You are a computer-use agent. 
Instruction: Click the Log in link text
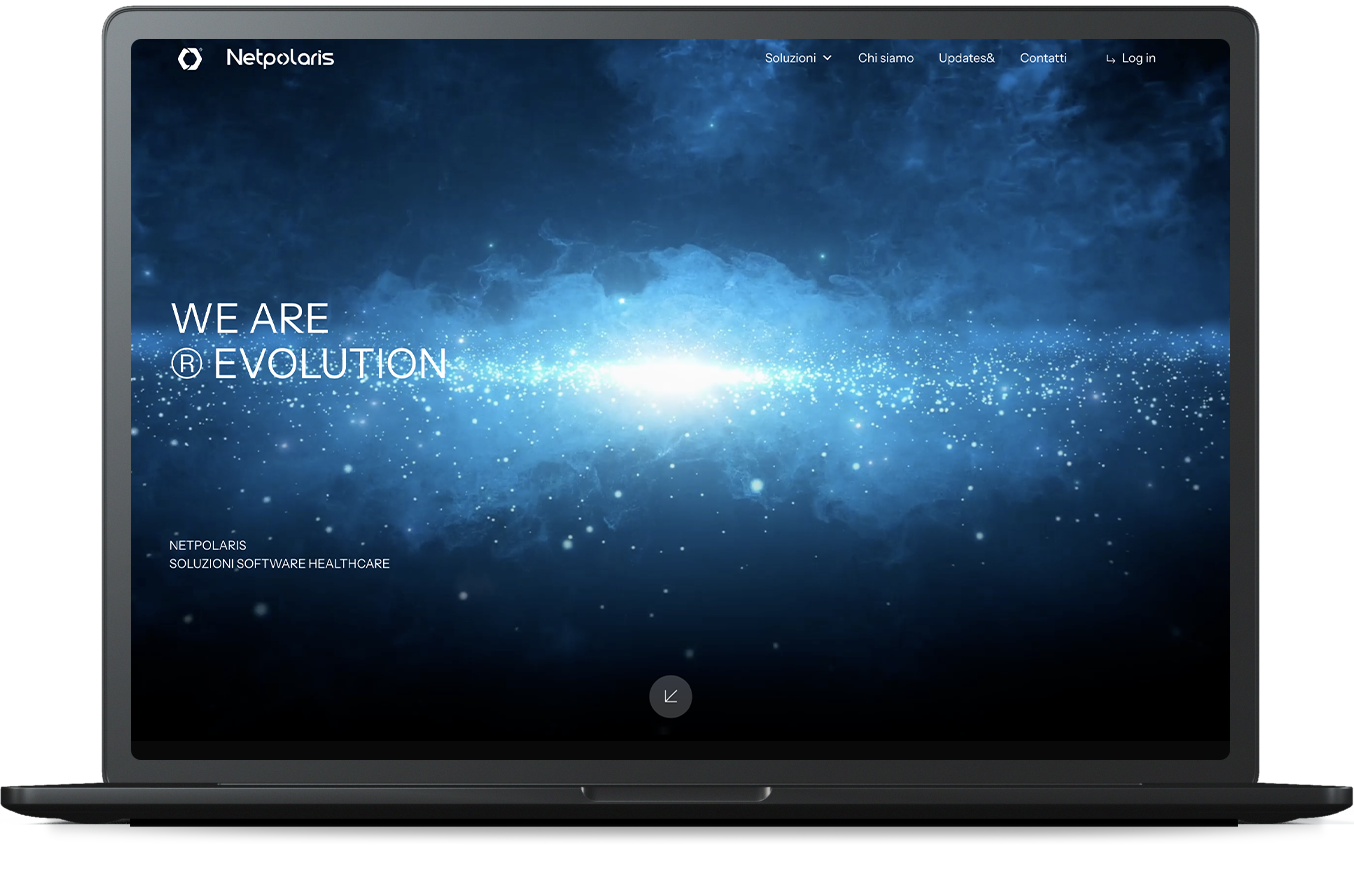(x=1138, y=58)
